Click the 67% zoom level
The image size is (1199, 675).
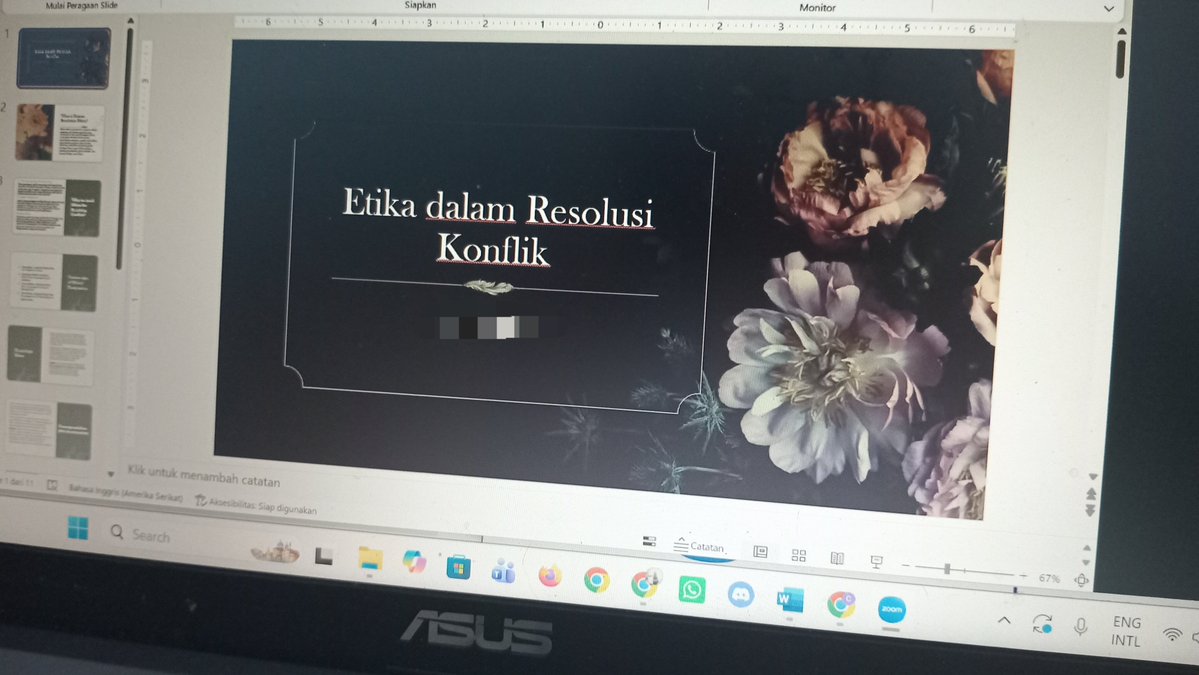pos(1049,579)
